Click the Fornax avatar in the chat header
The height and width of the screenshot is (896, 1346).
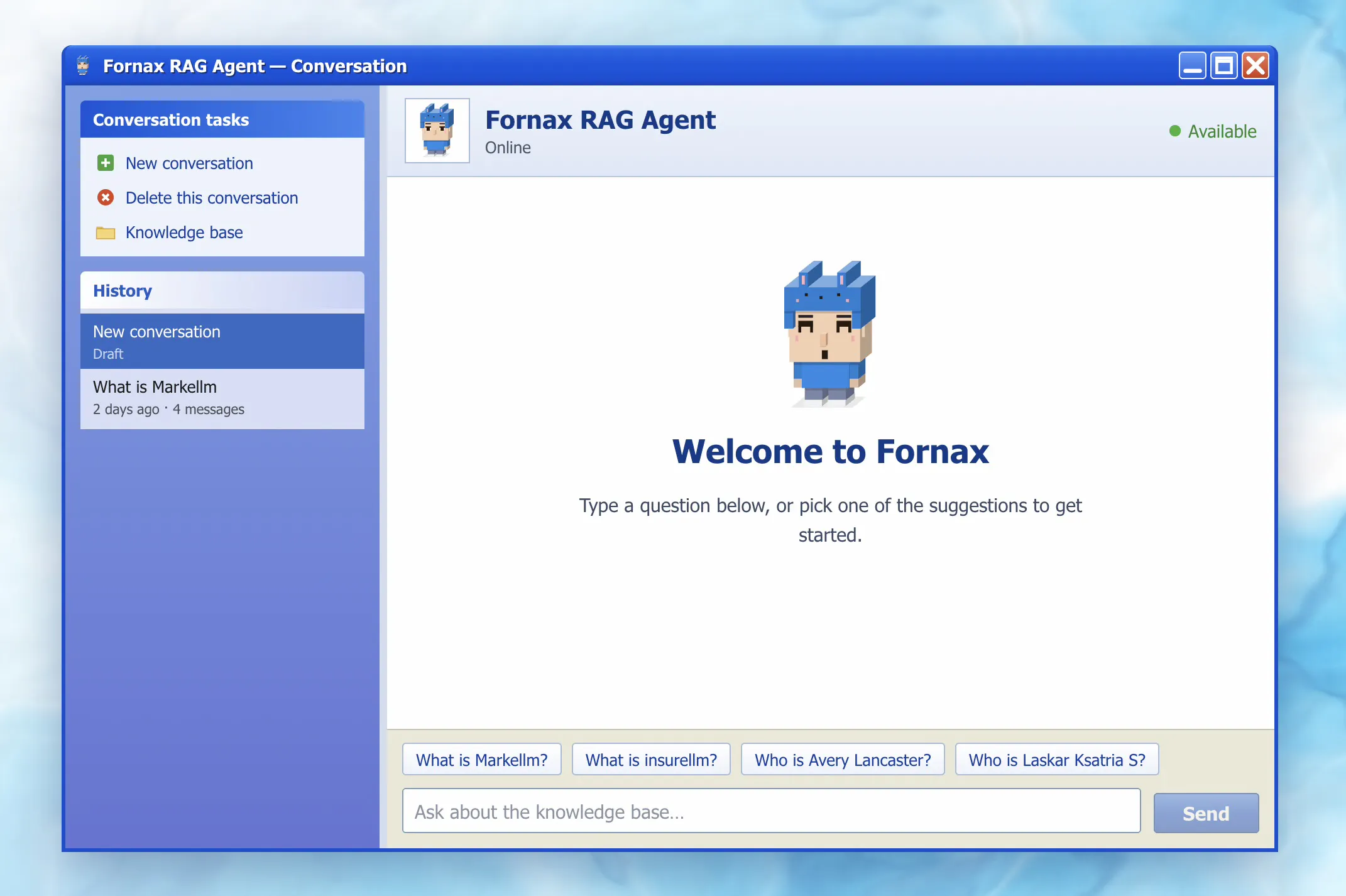437,131
